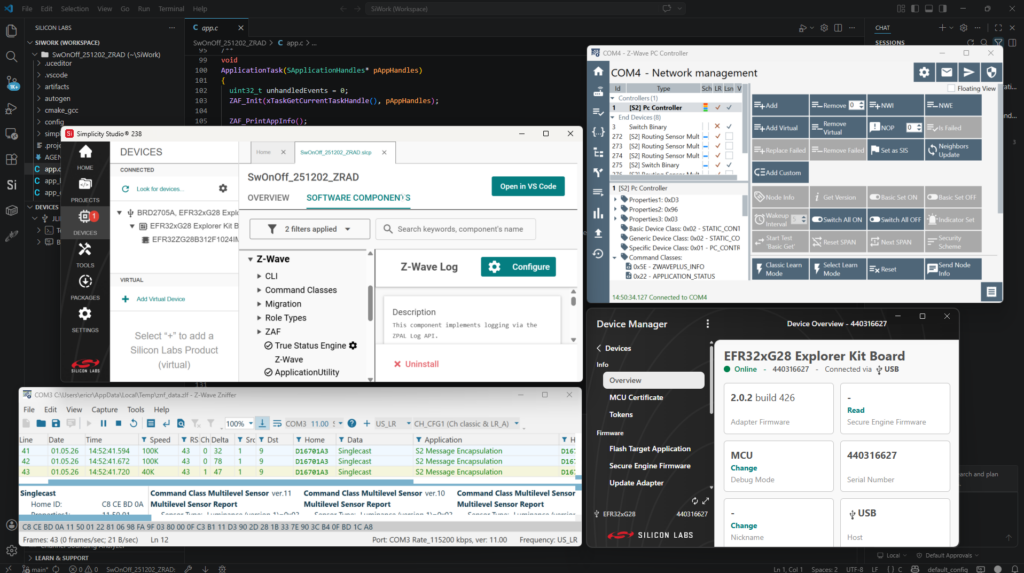Toggle Lsn checkmark for node 275

tap(729, 165)
